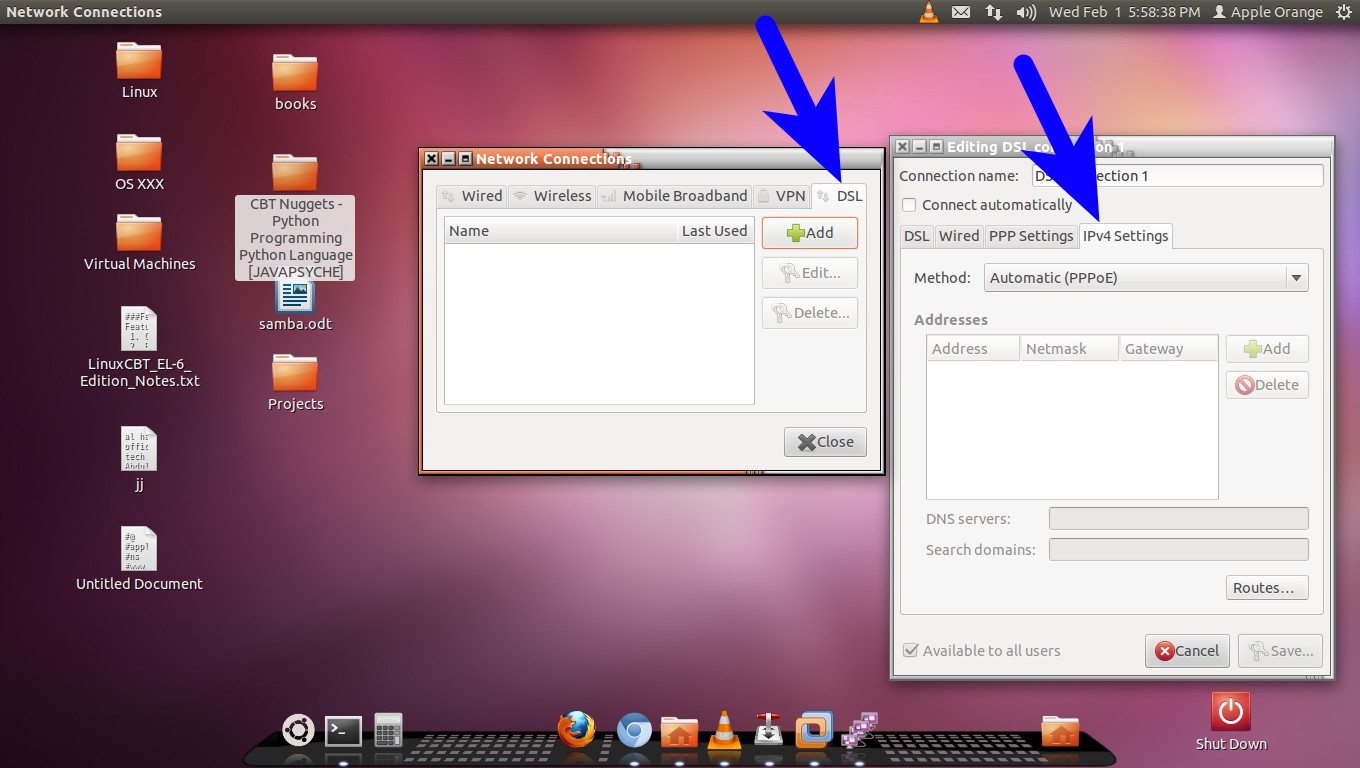1360x768 pixels.
Task: Click Add beside the Addresses table
Action: click(x=1267, y=349)
